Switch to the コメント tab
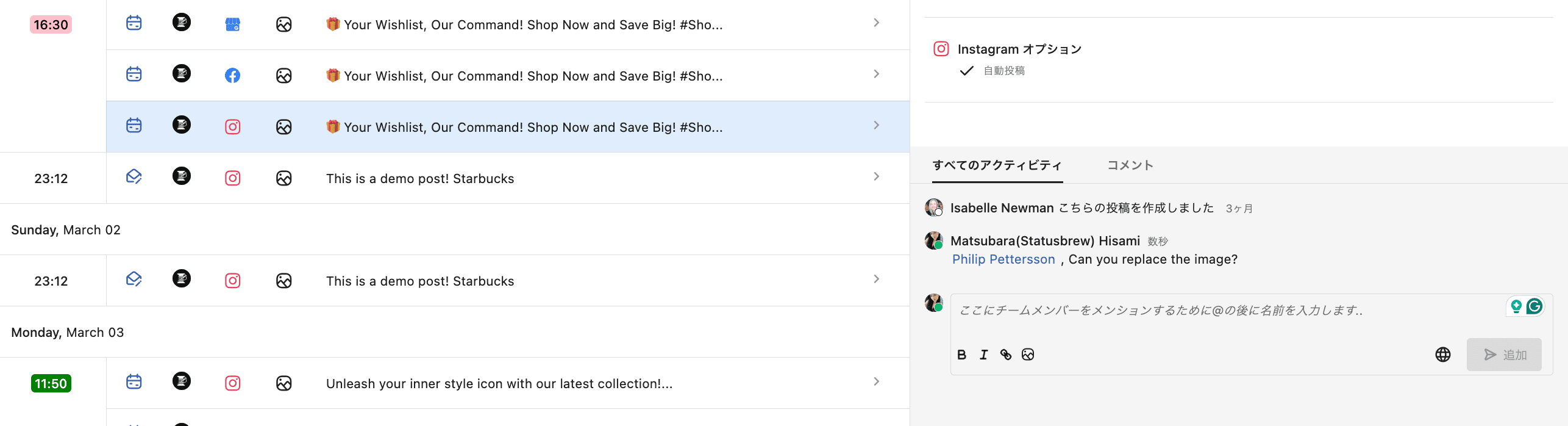 (x=1130, y=165)
